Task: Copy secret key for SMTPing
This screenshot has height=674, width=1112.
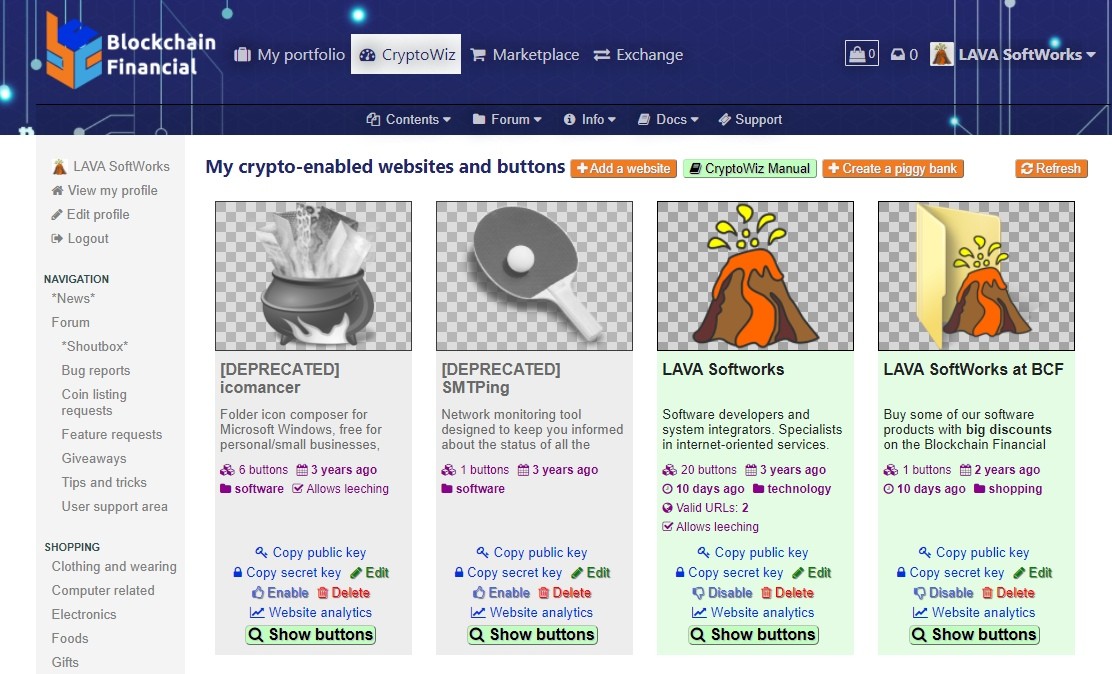Action: (508, 573)
